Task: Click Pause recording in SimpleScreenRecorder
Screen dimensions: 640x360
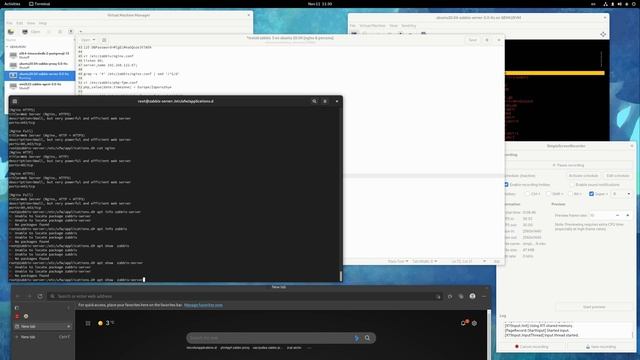Action: (x=568, y=165)
